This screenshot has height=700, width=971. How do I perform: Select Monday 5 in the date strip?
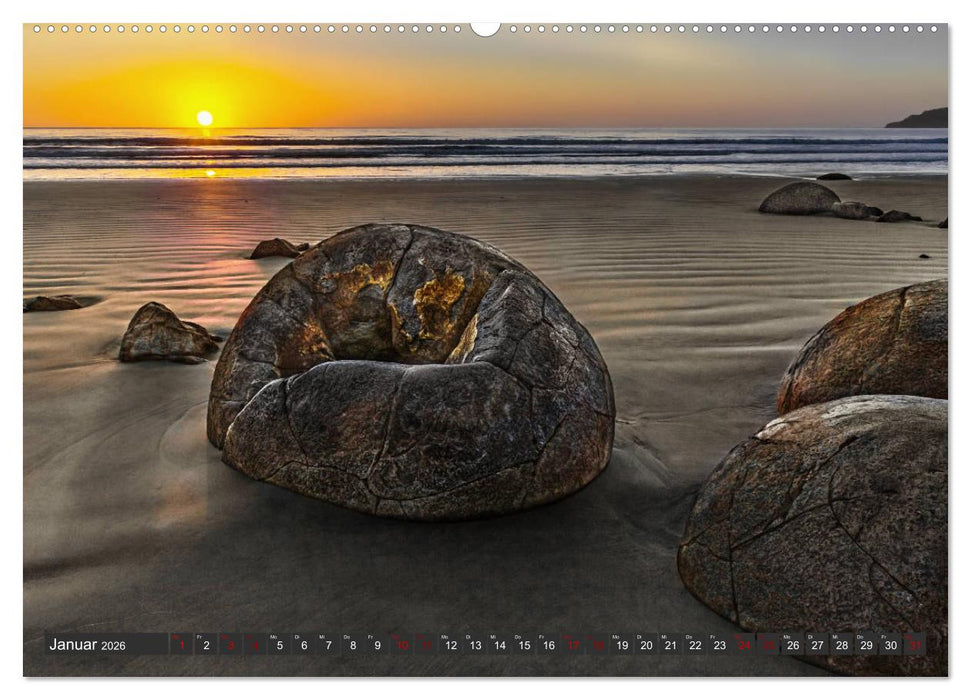coord(279,645)
